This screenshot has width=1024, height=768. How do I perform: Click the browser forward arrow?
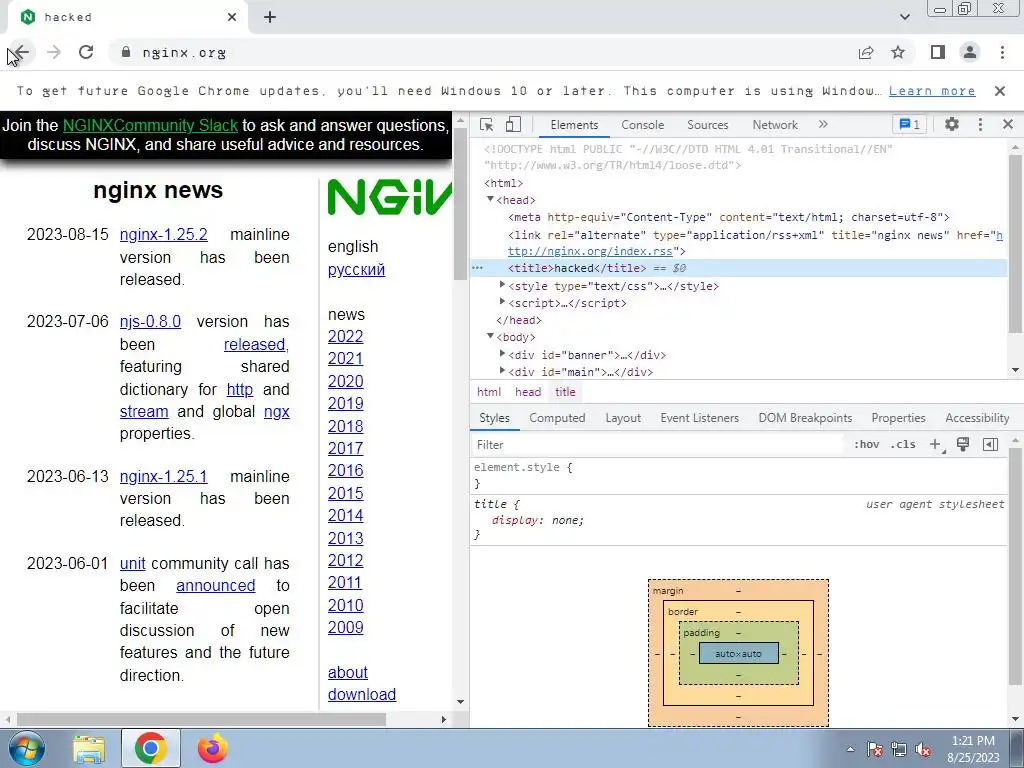54,53
